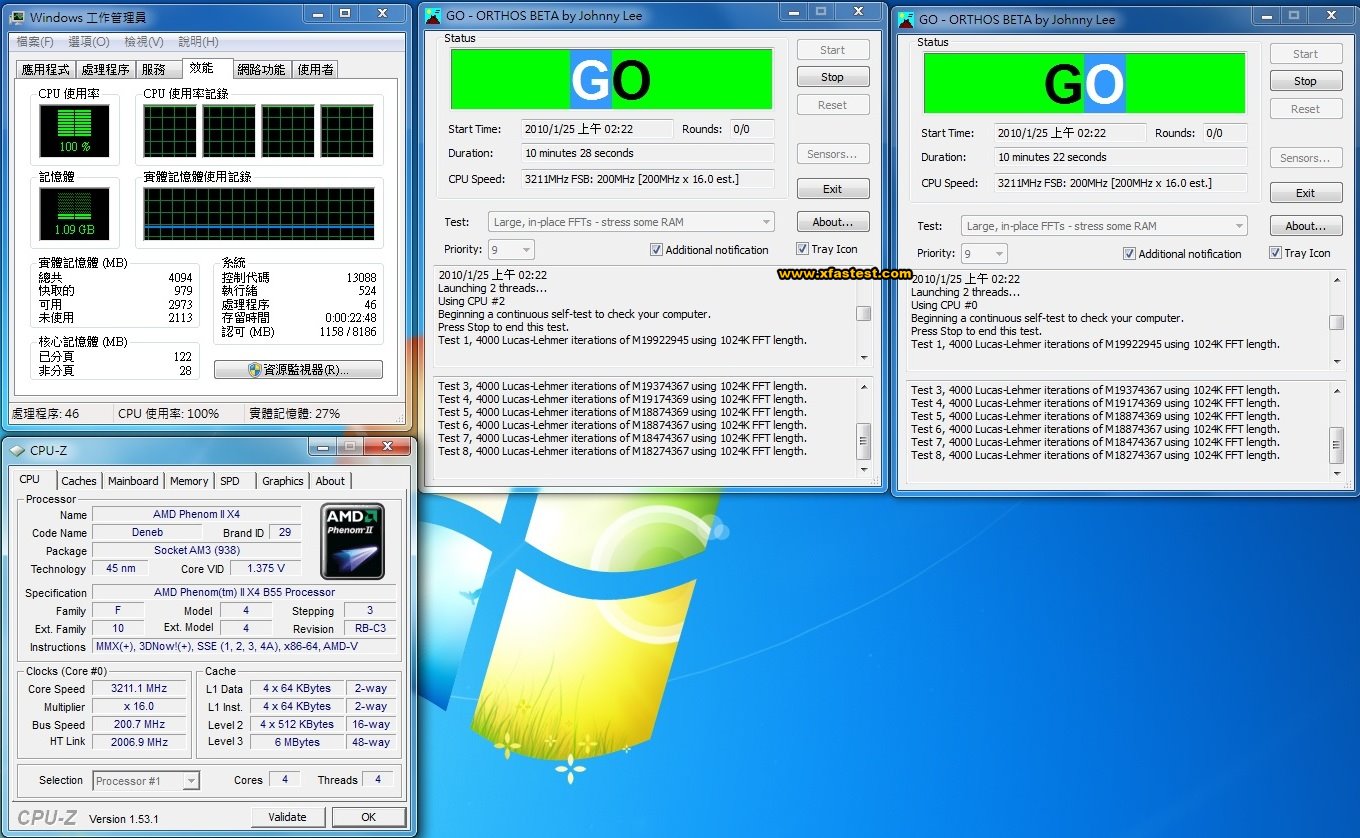This screenshot has height=838, width=1360.
Task: Click lower log scrollbar in right ORTHOS window
Action: pyautogui.click(x=1336, y=444)
